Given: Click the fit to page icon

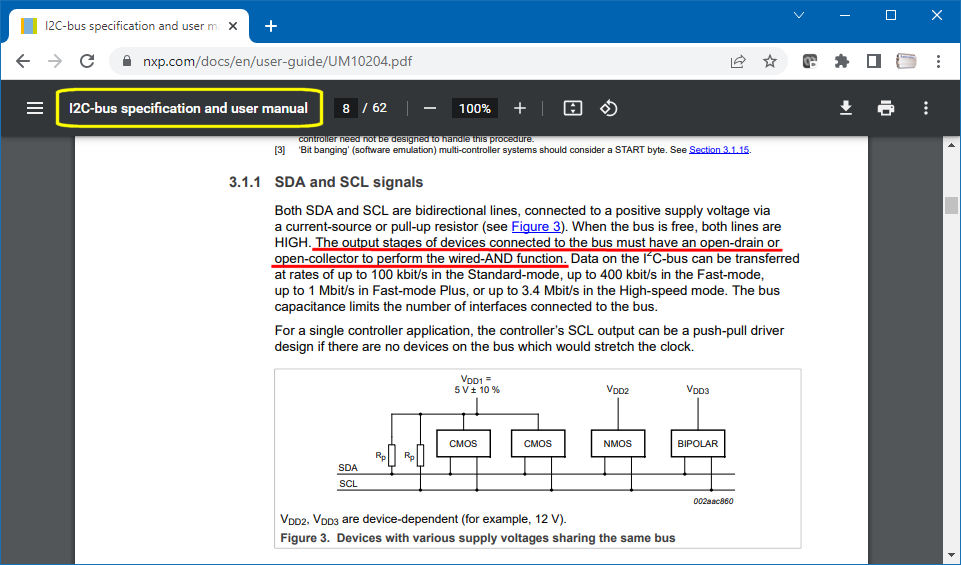Looking at the screenshot, I should click(x=572, y=108).
